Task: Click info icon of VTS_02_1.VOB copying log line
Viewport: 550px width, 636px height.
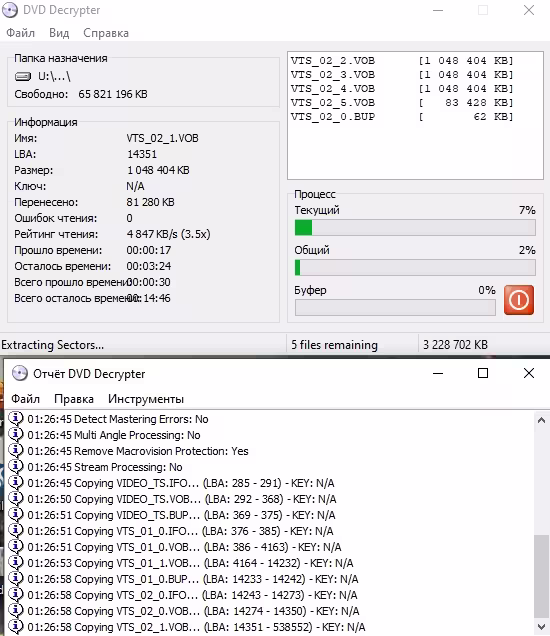Action: [15, 627]
